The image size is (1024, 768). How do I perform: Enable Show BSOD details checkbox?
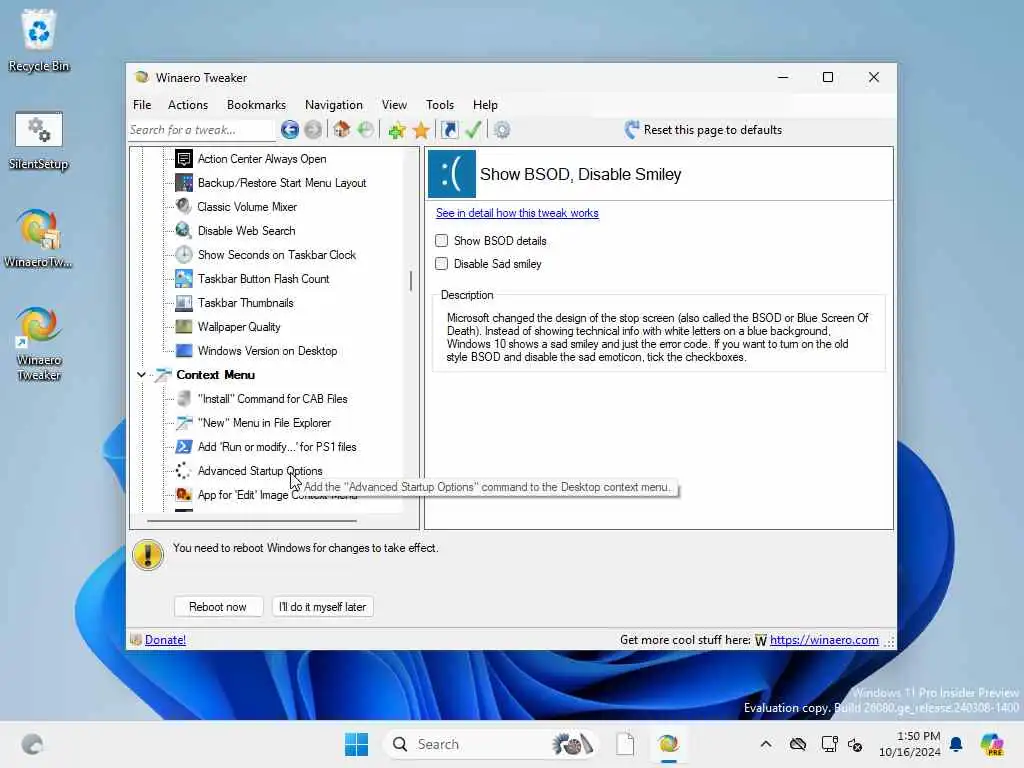[x=442, y=240]
